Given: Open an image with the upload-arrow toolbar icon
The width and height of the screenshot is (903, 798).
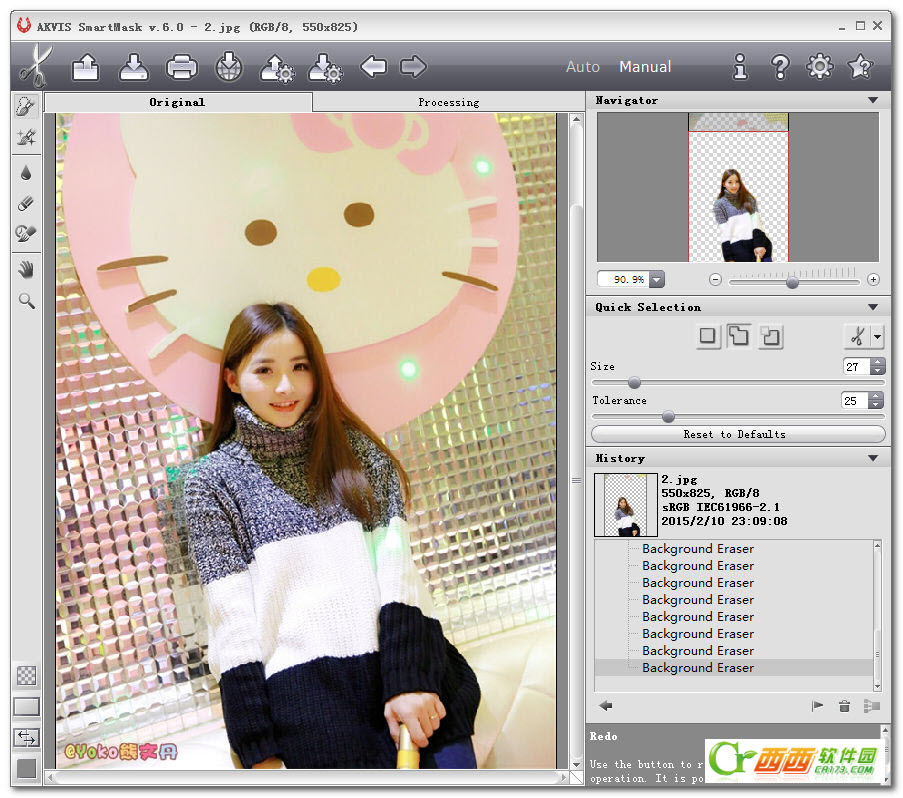Looking at the screenshot, I should click(85, 67).
